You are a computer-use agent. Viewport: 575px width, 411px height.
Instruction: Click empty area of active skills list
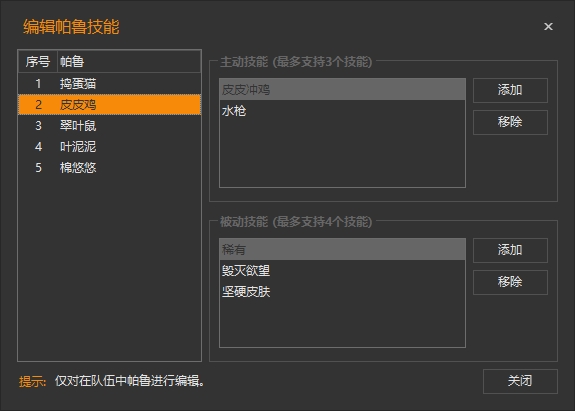pyautogui.click(x=342, y=154)
